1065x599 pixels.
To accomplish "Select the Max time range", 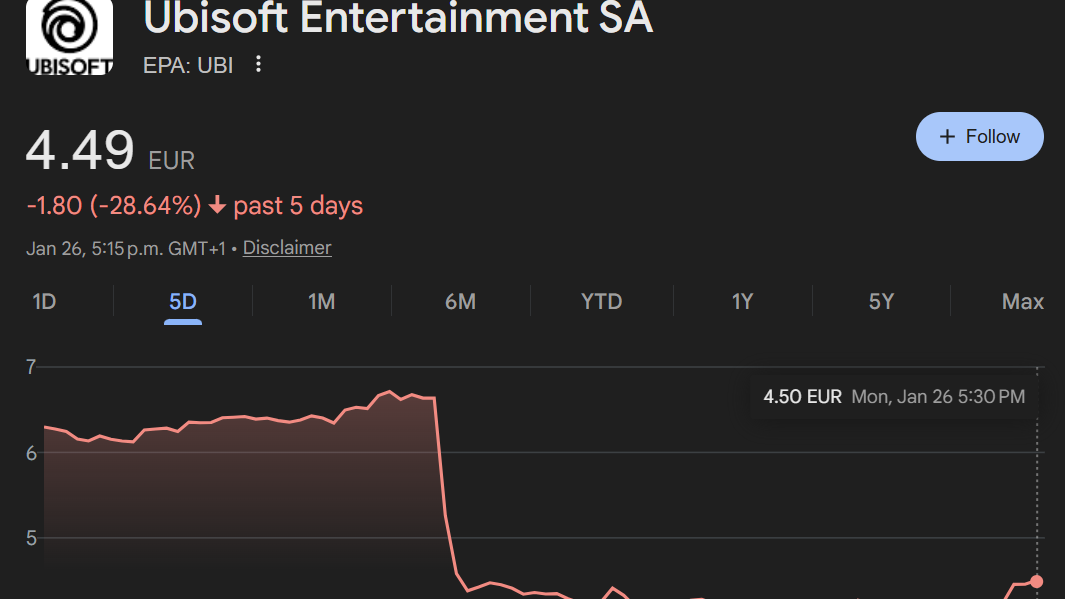I will 1021,301.
